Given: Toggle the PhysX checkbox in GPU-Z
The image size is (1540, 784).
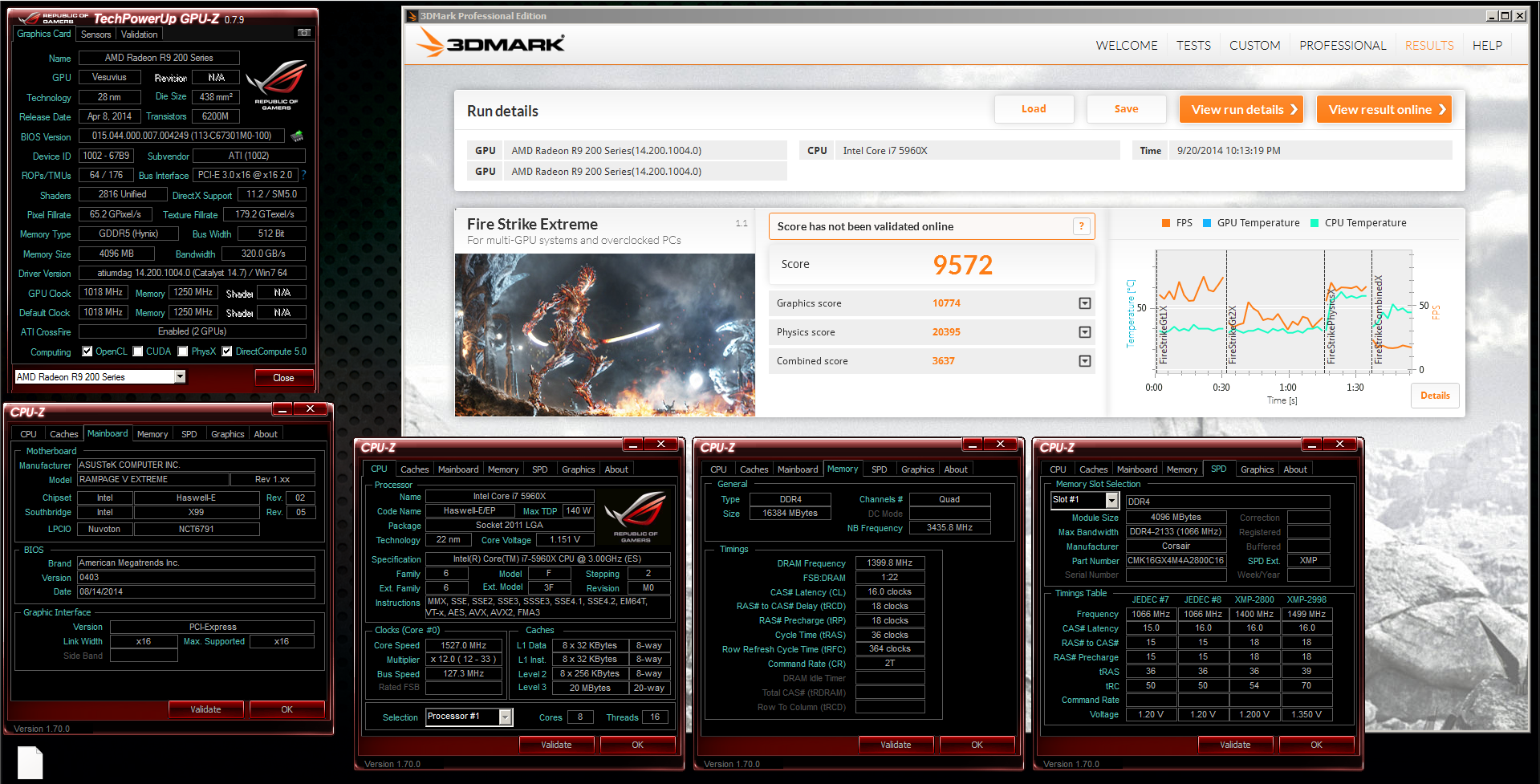Looking at the screenshot, I should (183, 351).
